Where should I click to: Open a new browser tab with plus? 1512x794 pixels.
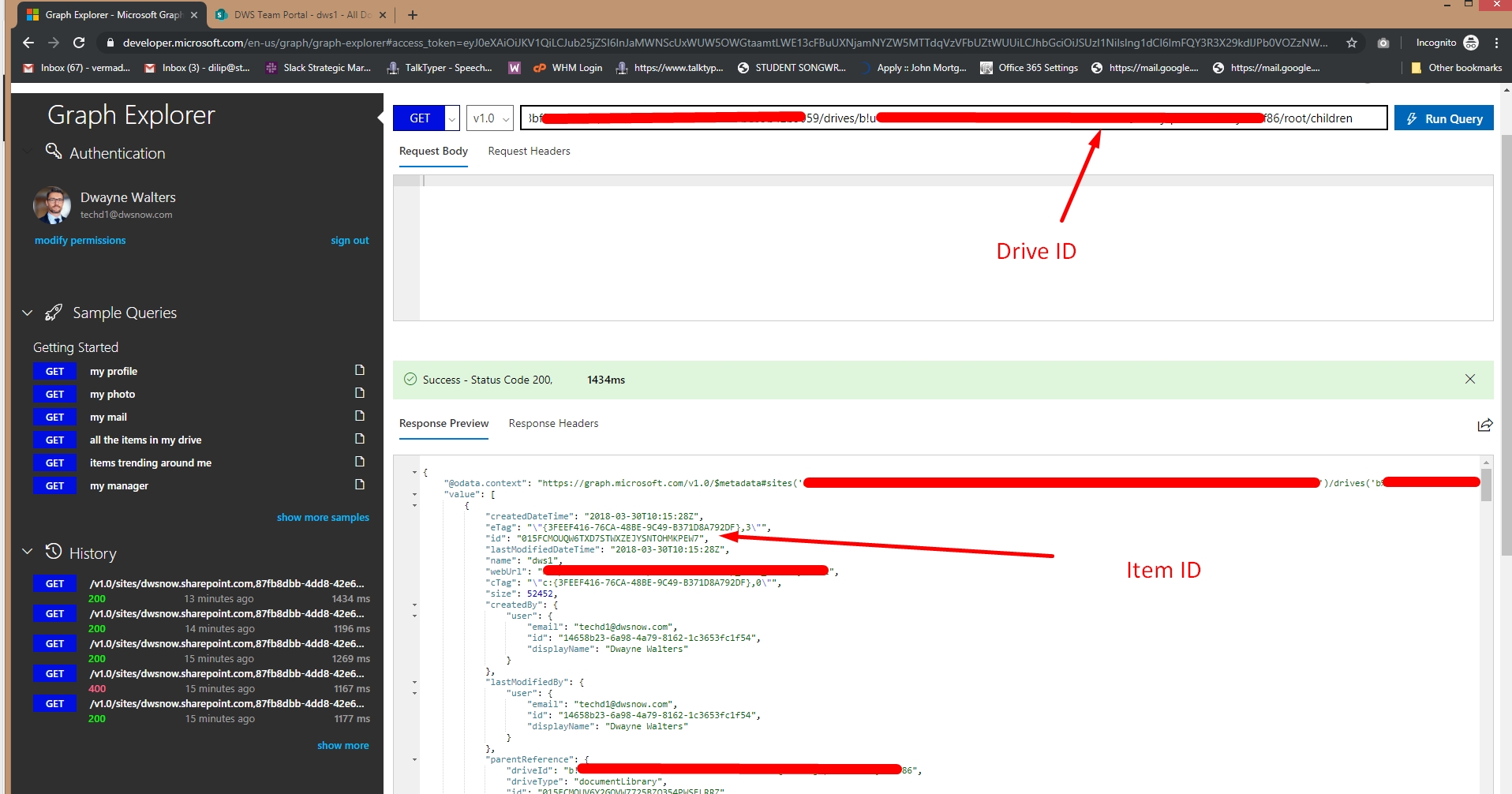[x=413, y=15]
